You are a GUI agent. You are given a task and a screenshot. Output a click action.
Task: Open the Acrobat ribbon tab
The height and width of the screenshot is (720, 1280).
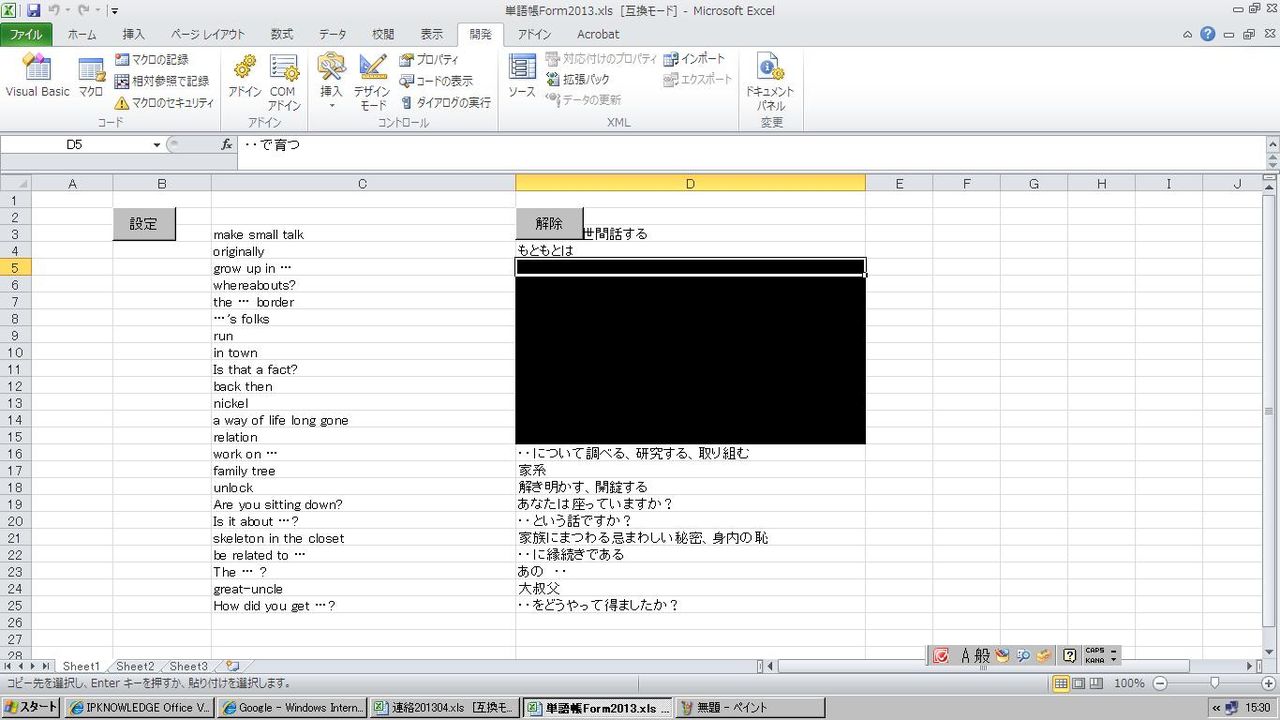click(598, 34)
